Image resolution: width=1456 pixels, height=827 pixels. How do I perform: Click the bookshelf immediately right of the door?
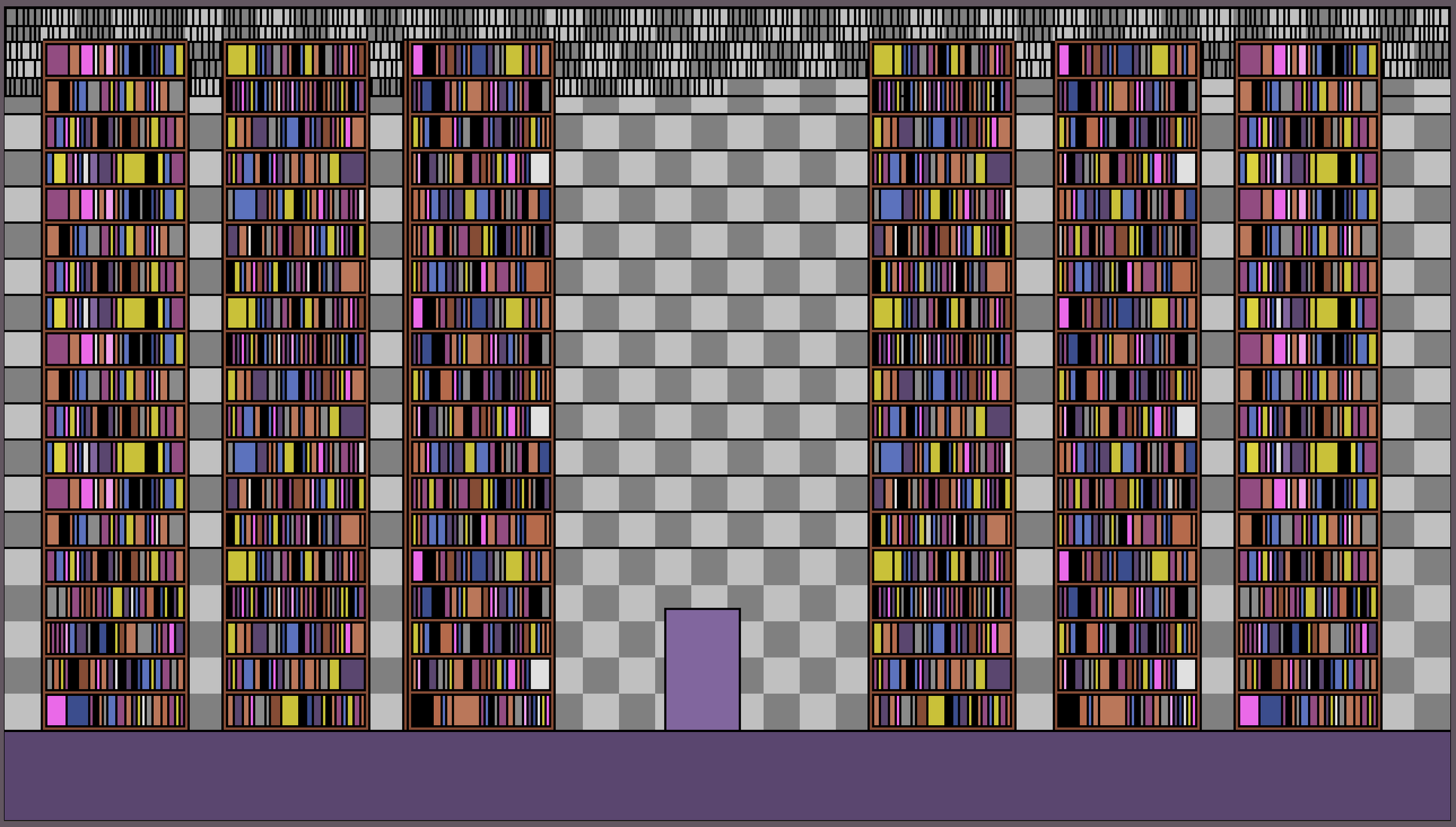941,384
